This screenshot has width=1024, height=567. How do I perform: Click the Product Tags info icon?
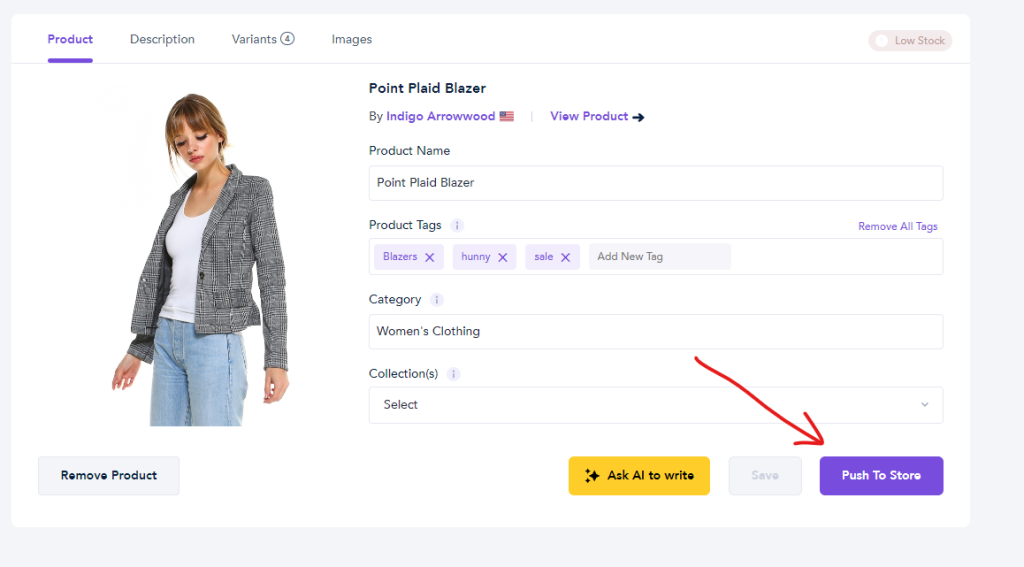point(457,226)
